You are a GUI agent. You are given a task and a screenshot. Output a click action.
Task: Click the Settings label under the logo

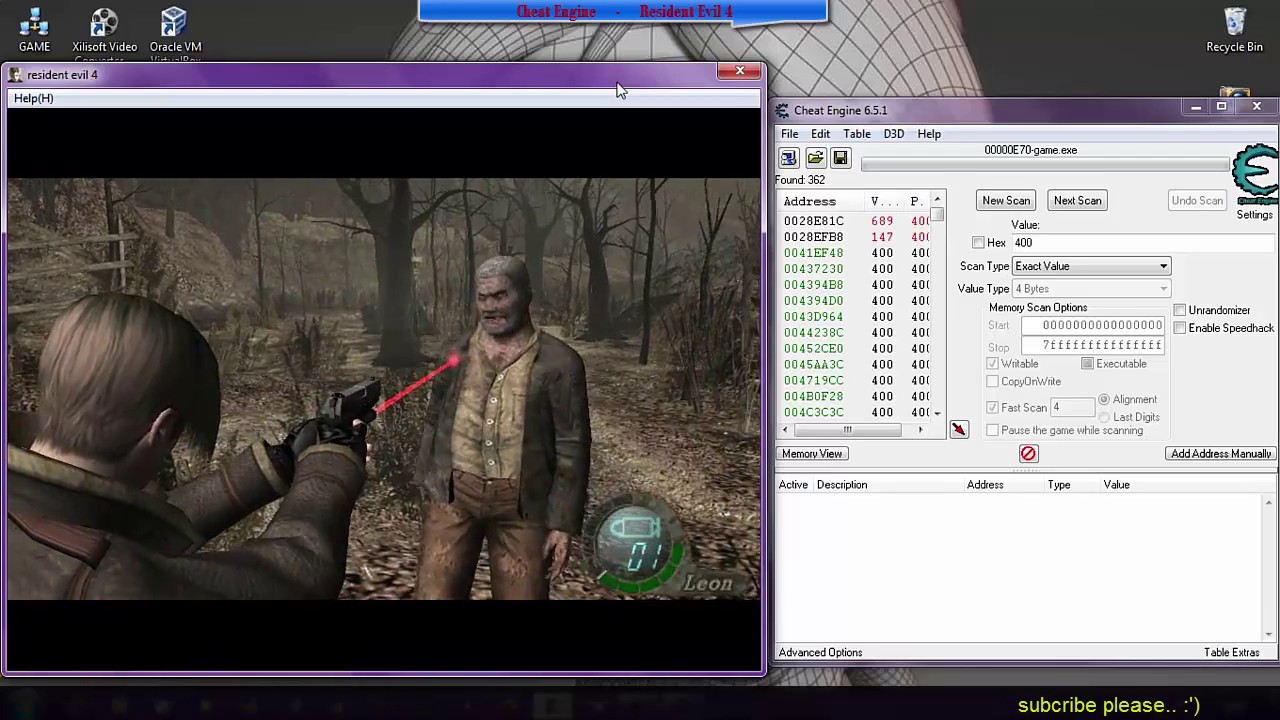click(1254, 215)
